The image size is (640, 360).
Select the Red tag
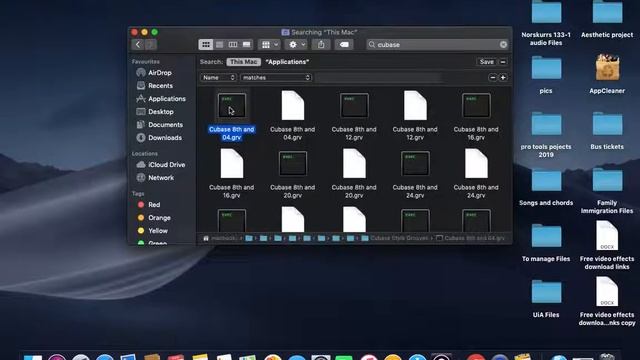click(x=154, y=205)
